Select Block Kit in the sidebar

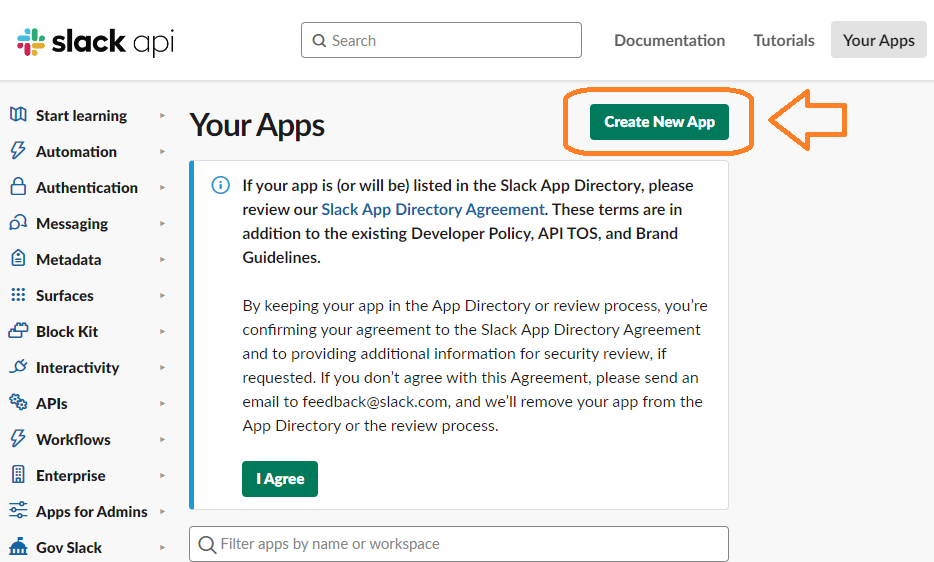pos(67,331)
